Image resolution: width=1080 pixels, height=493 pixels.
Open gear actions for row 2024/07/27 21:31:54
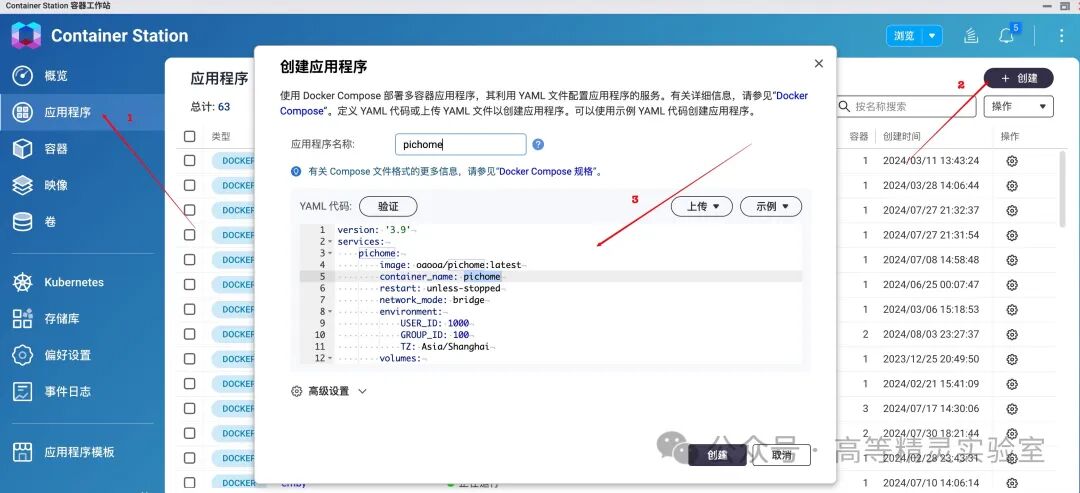pyautogui.click(x=1012, y=235)
